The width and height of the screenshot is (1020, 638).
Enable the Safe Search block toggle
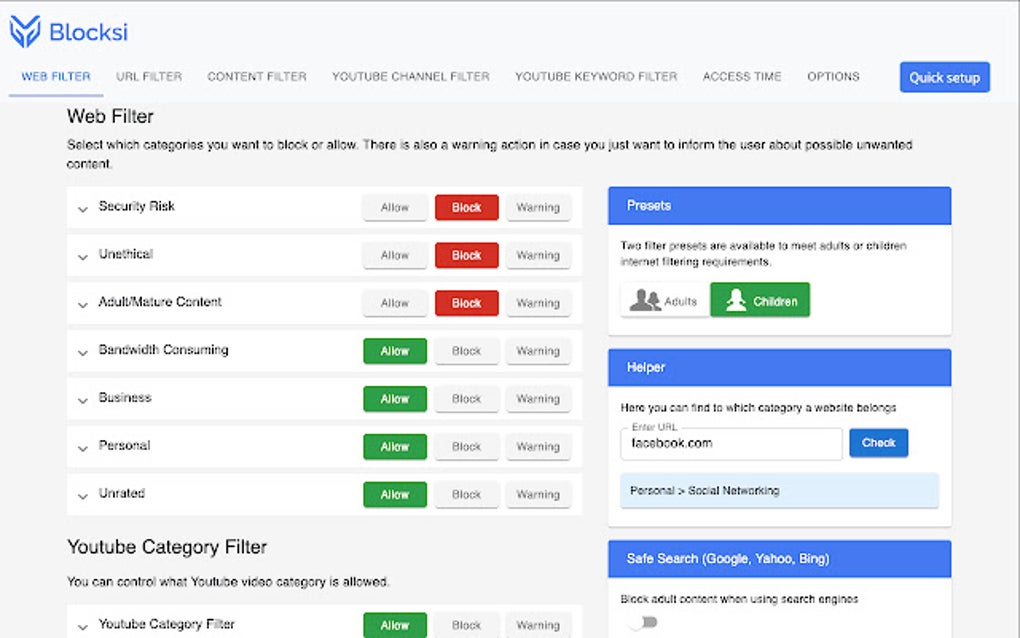coord(638,621)
